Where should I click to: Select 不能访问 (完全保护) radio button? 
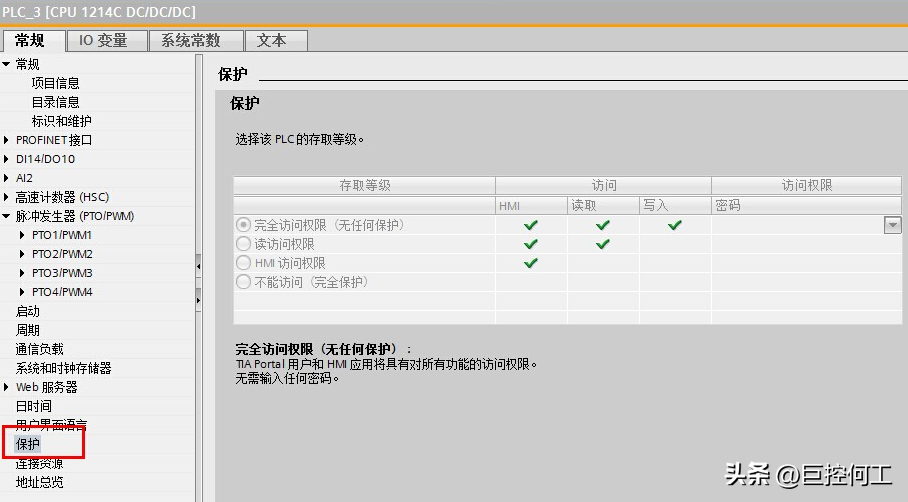tap(243, 282)
